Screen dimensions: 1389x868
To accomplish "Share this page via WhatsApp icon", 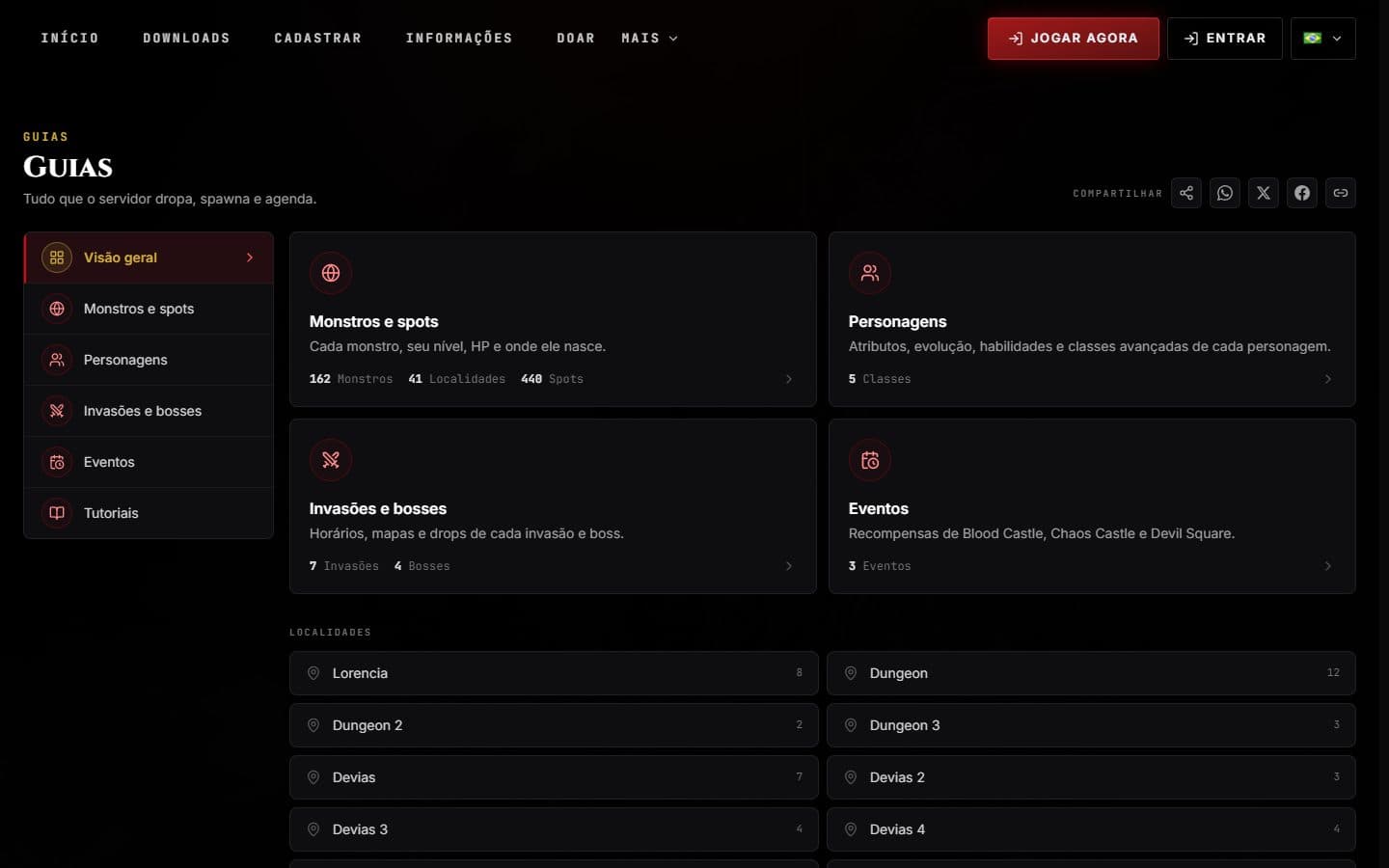I will click(1225, 193).
